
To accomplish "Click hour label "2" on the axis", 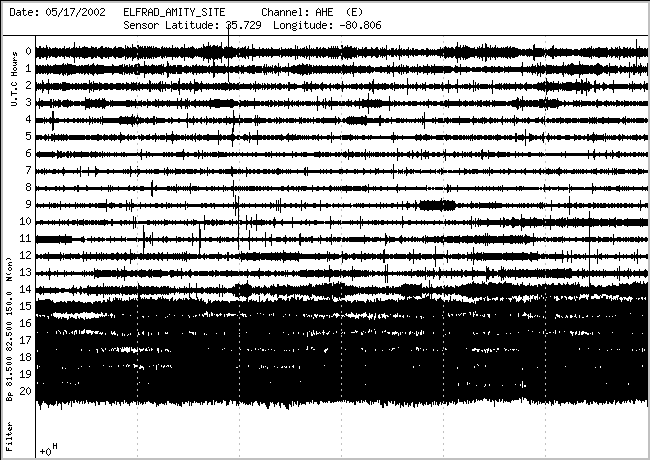I will 28,85.
